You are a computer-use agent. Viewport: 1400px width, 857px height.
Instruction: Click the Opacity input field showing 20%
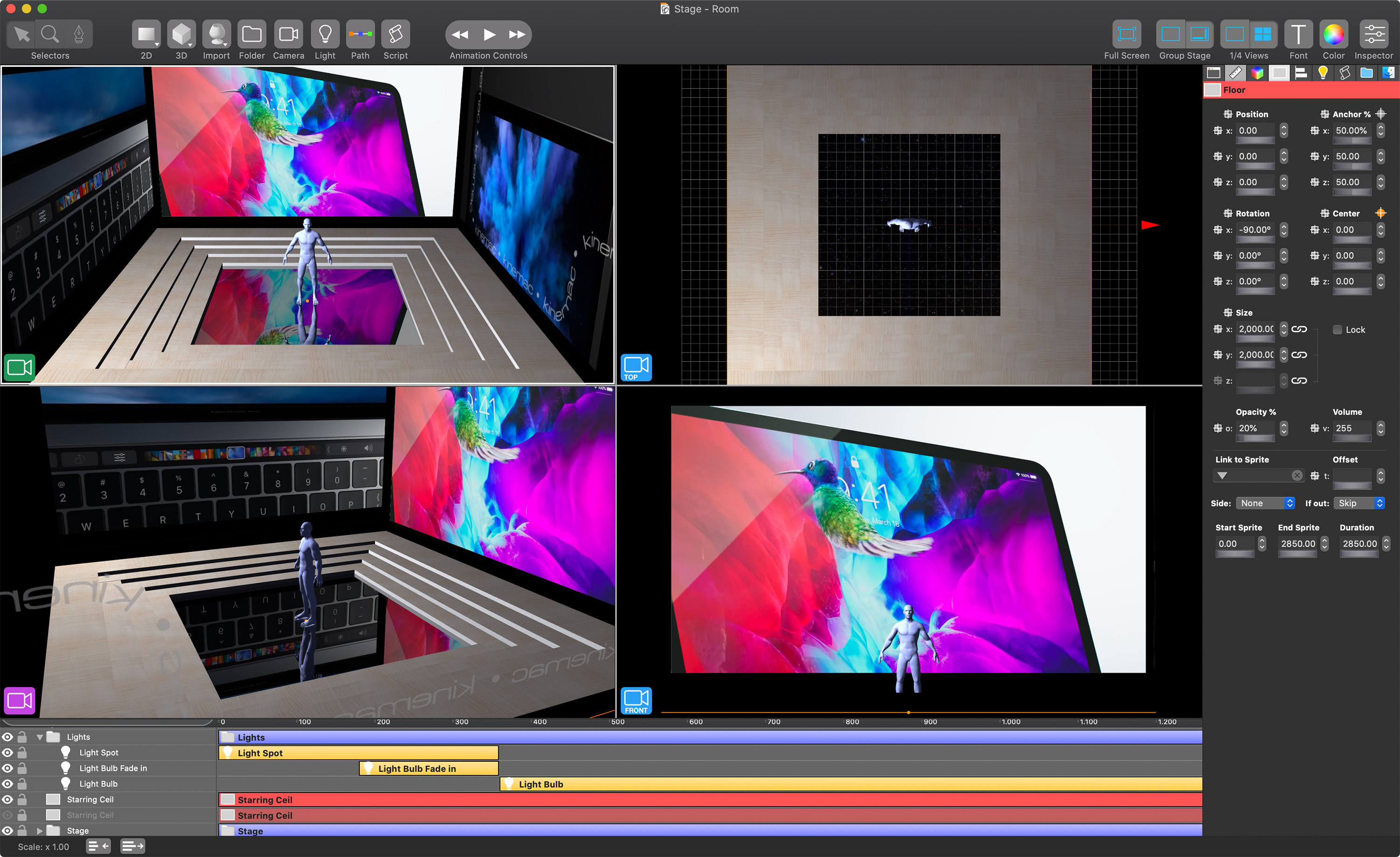(x=1255, y=428)
